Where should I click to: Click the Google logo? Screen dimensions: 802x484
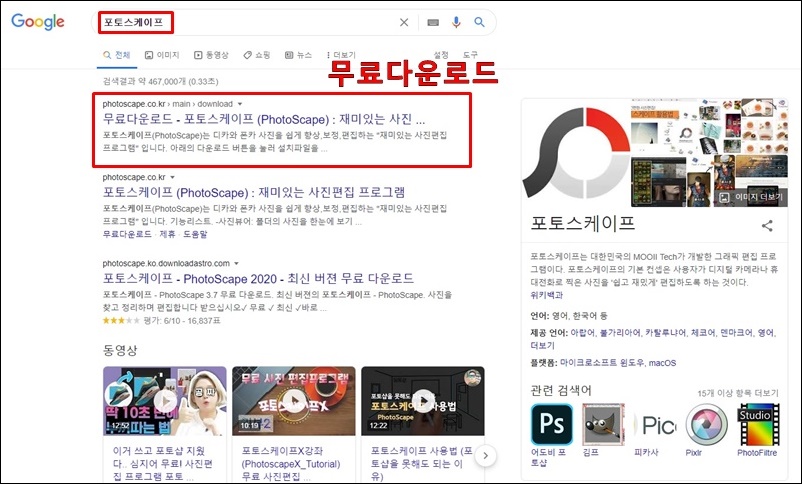click(x=38, y=22)
